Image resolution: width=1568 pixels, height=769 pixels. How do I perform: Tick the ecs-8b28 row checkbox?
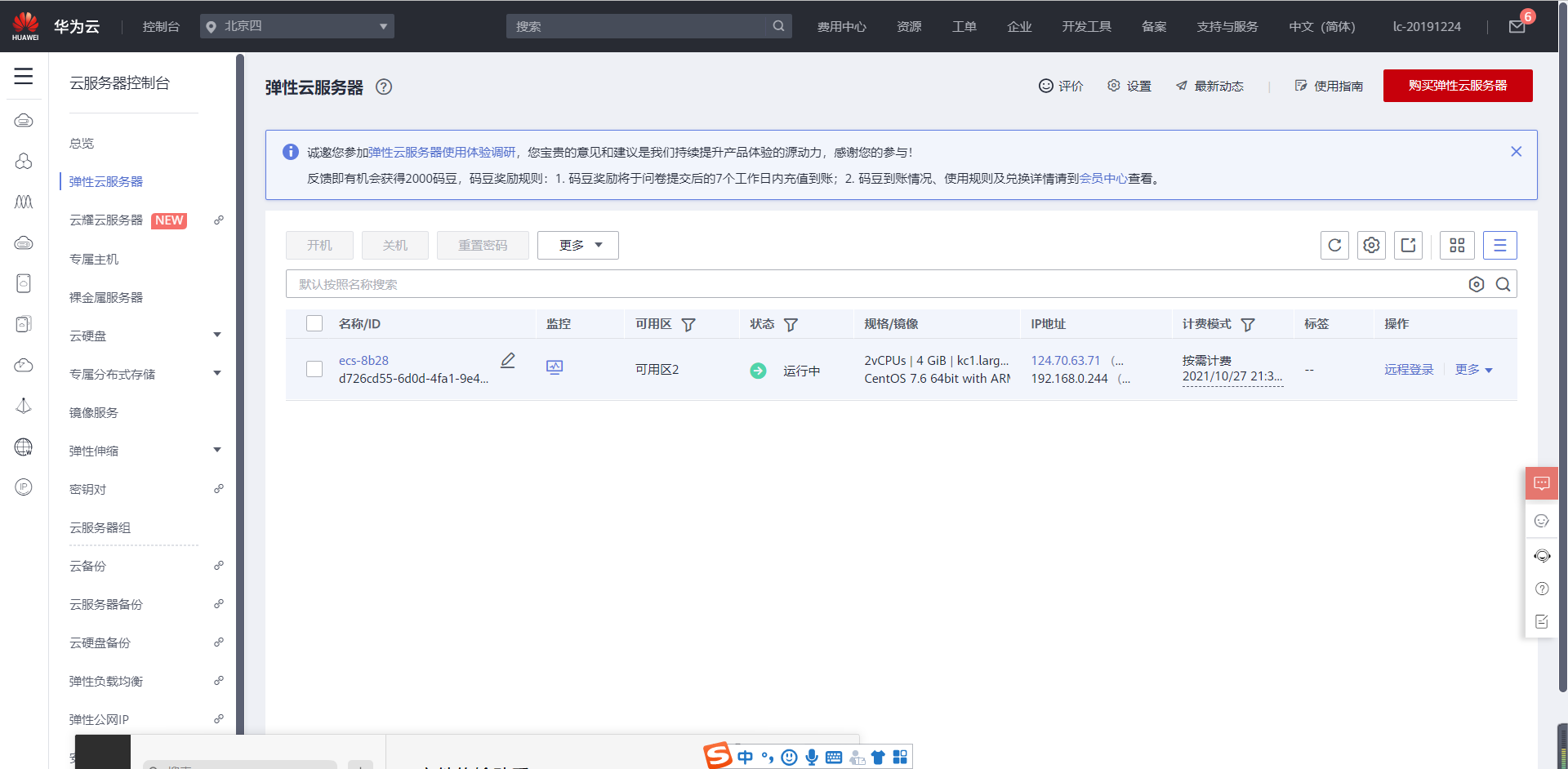314,369
